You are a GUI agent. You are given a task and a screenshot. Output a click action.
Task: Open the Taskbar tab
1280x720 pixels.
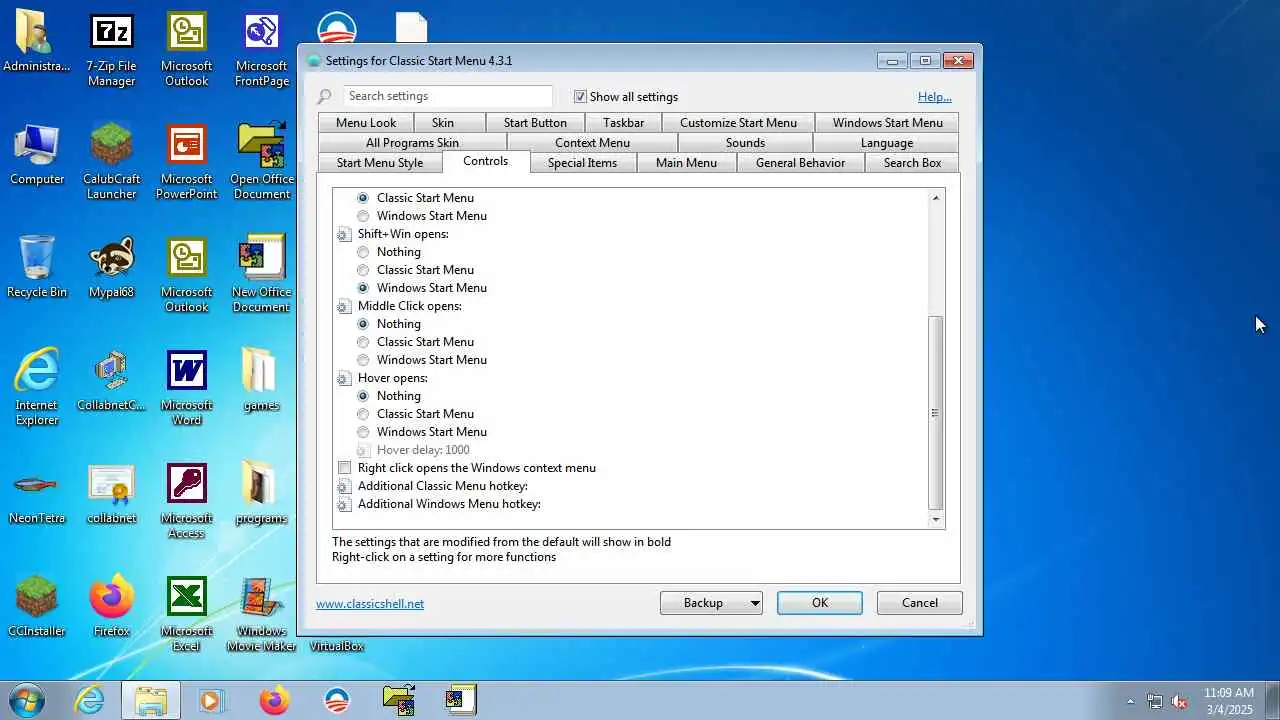click(x=623, y=123)
